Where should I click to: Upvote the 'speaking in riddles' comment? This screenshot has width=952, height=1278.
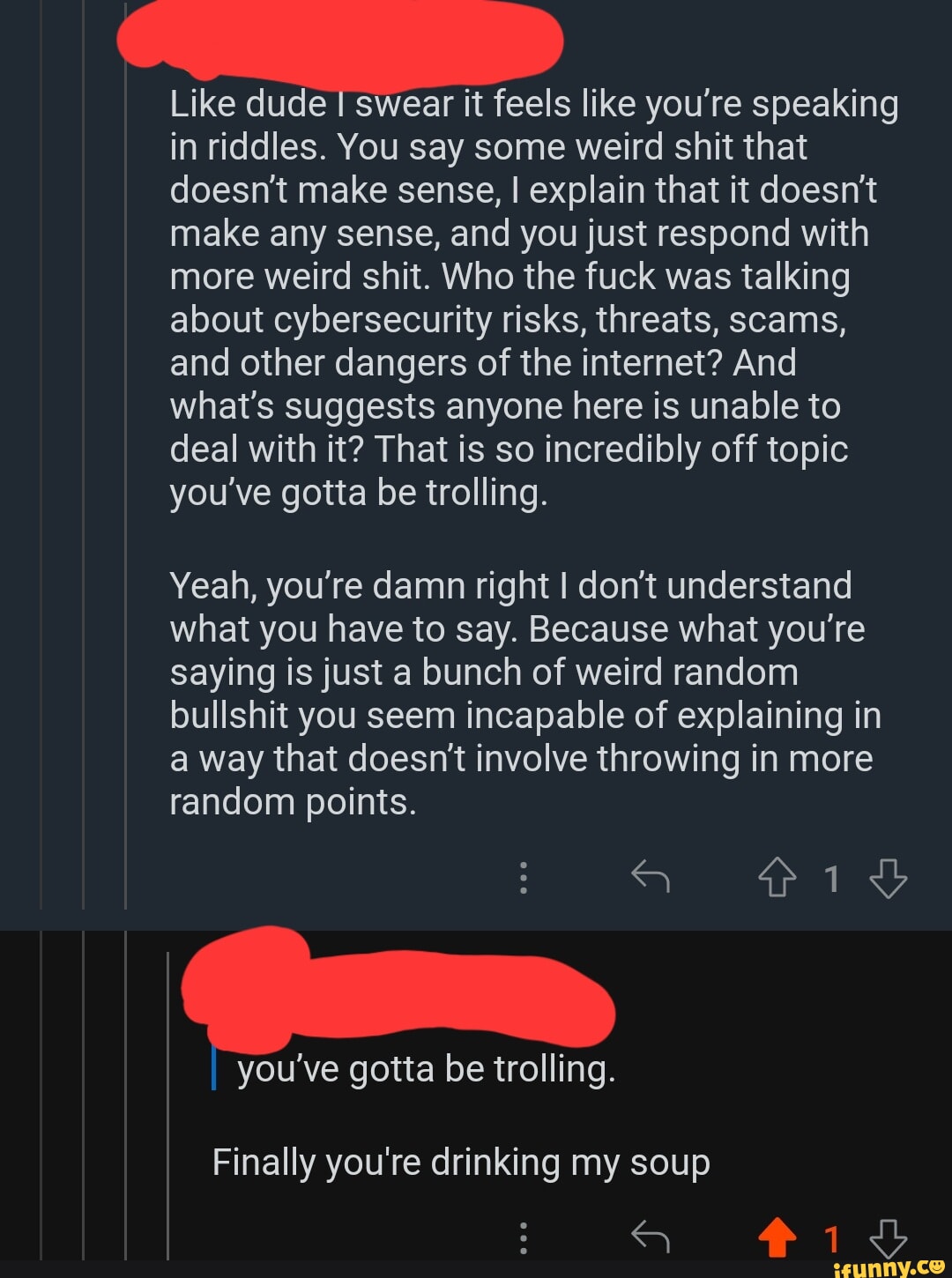click(777, 878)
